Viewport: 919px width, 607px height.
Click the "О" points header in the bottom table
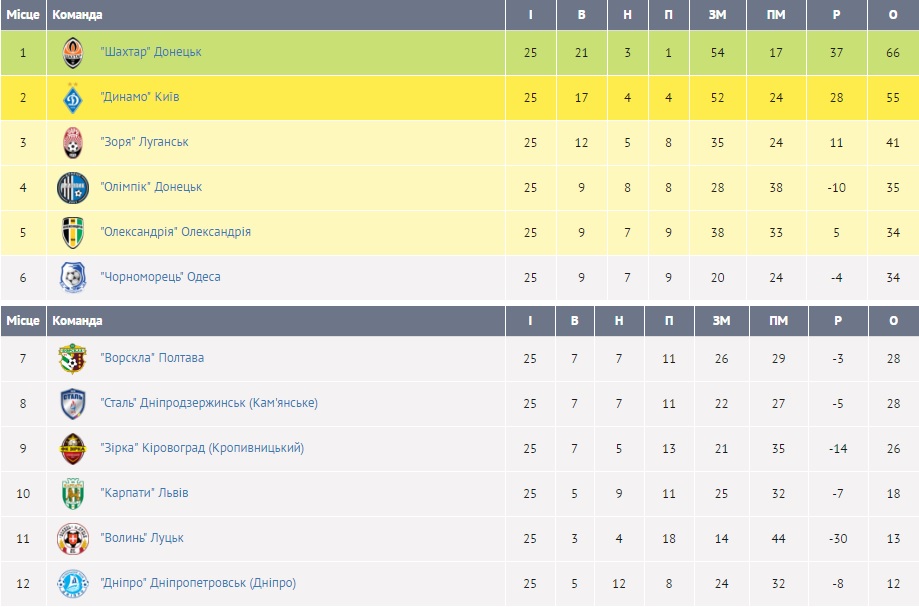pyautogui.click(x=893, y=321)
